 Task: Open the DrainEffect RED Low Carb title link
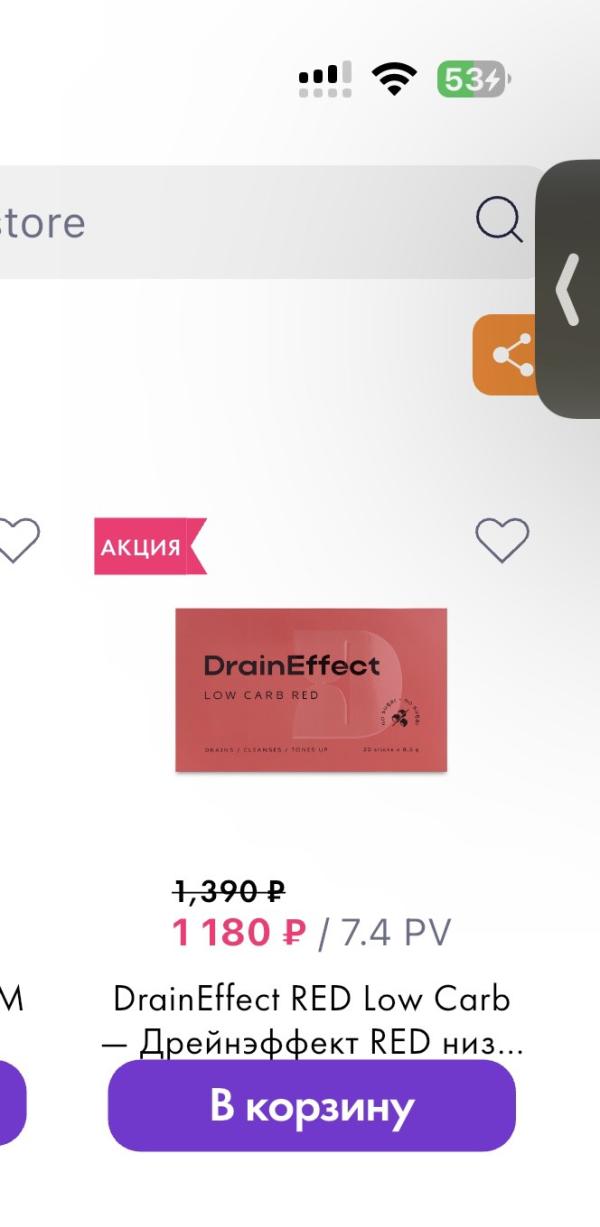click(x=311, y=998)
